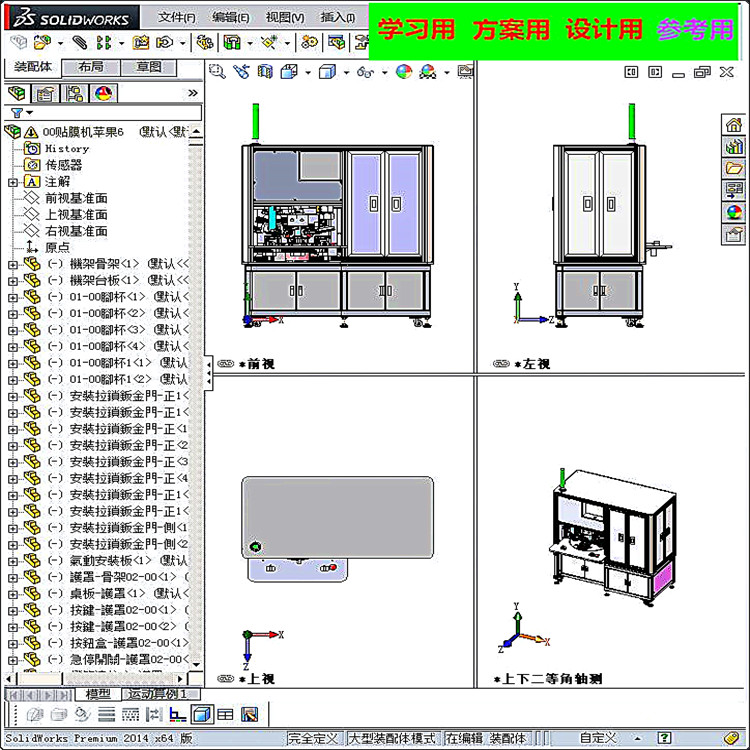The image size is (750, 750).
Task: Expand the 注解 tree node
Action: click(13, 182)
